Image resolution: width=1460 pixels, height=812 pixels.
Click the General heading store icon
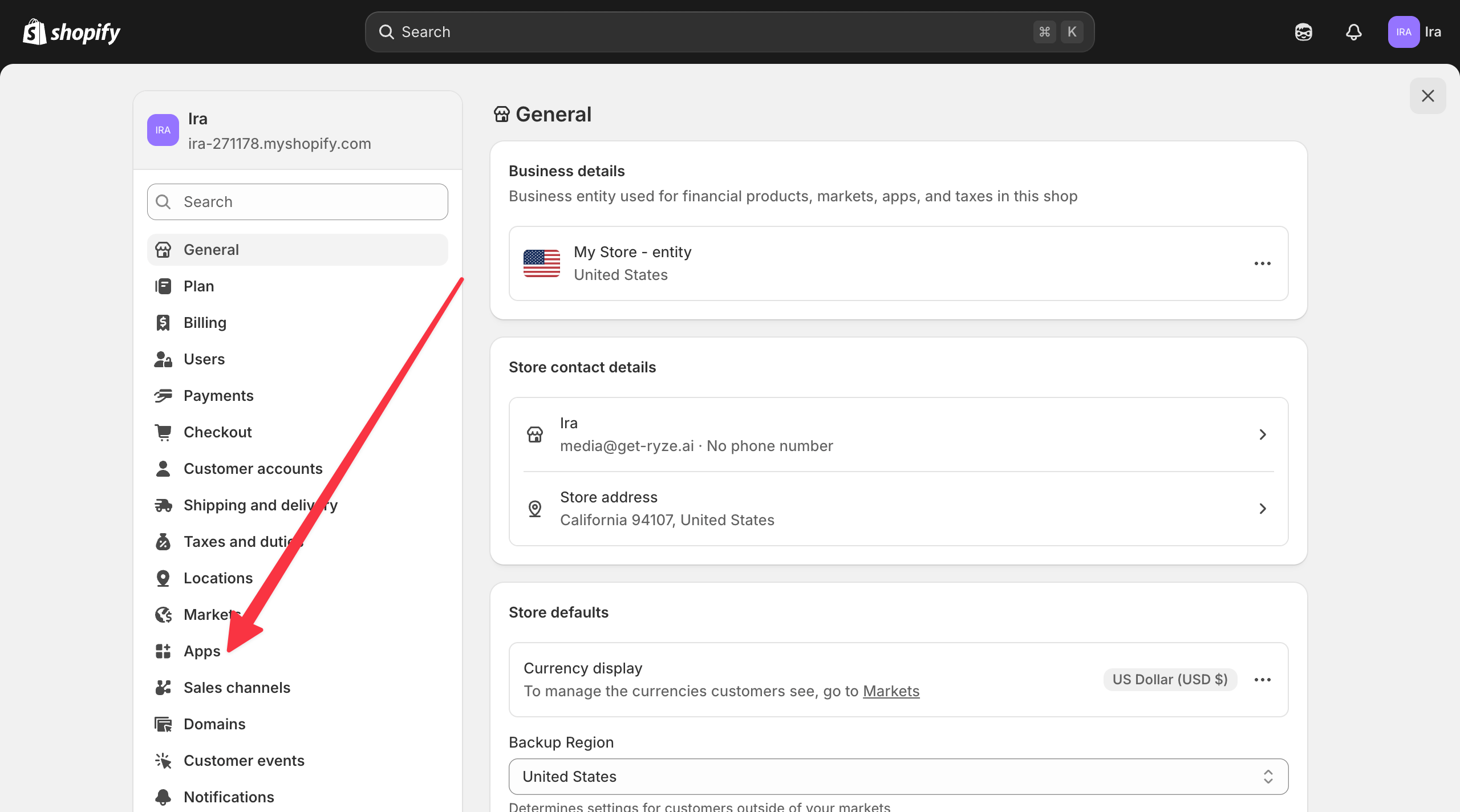point(501,115)
